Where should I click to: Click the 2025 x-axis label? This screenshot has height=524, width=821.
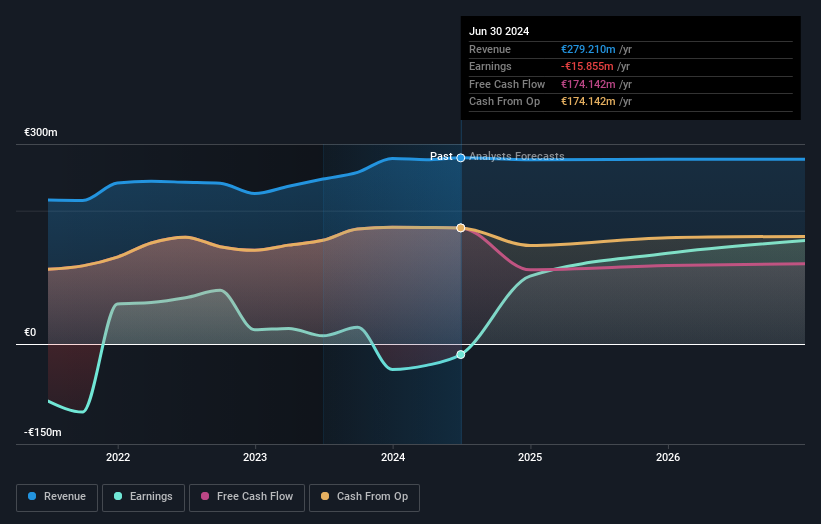click(530, 457)
